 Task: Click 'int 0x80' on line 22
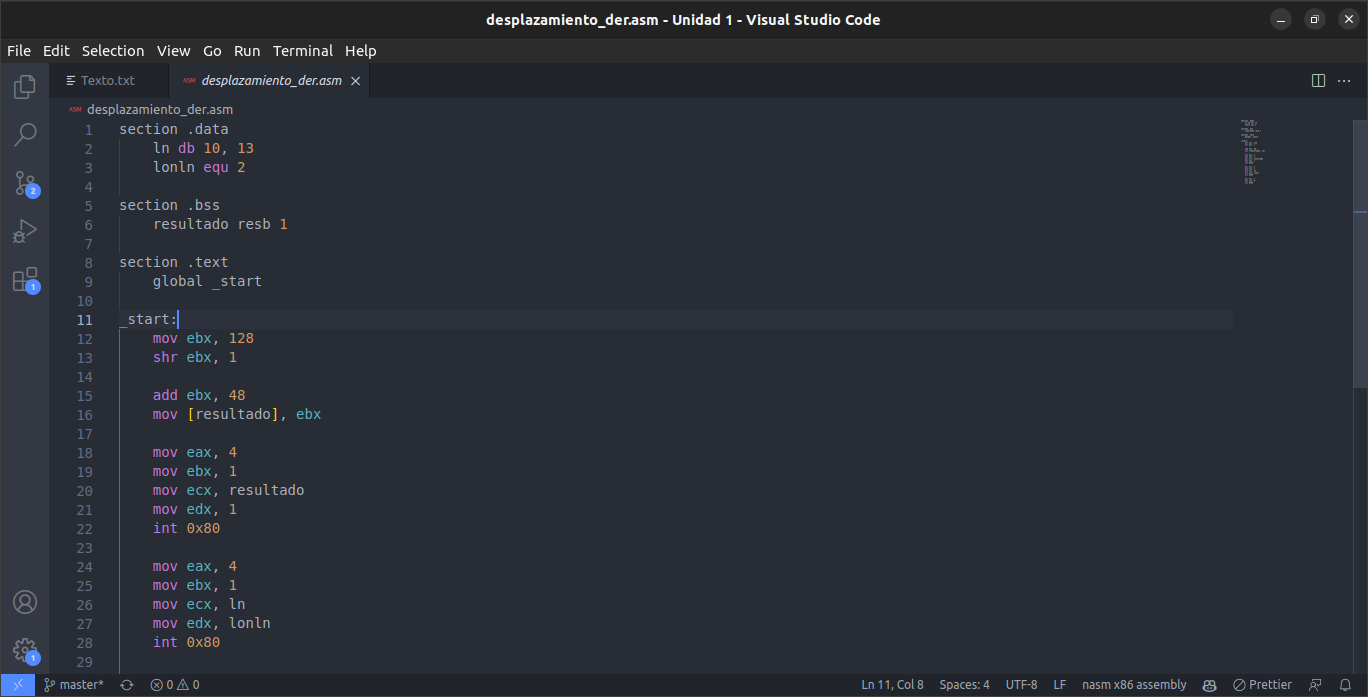186,528
